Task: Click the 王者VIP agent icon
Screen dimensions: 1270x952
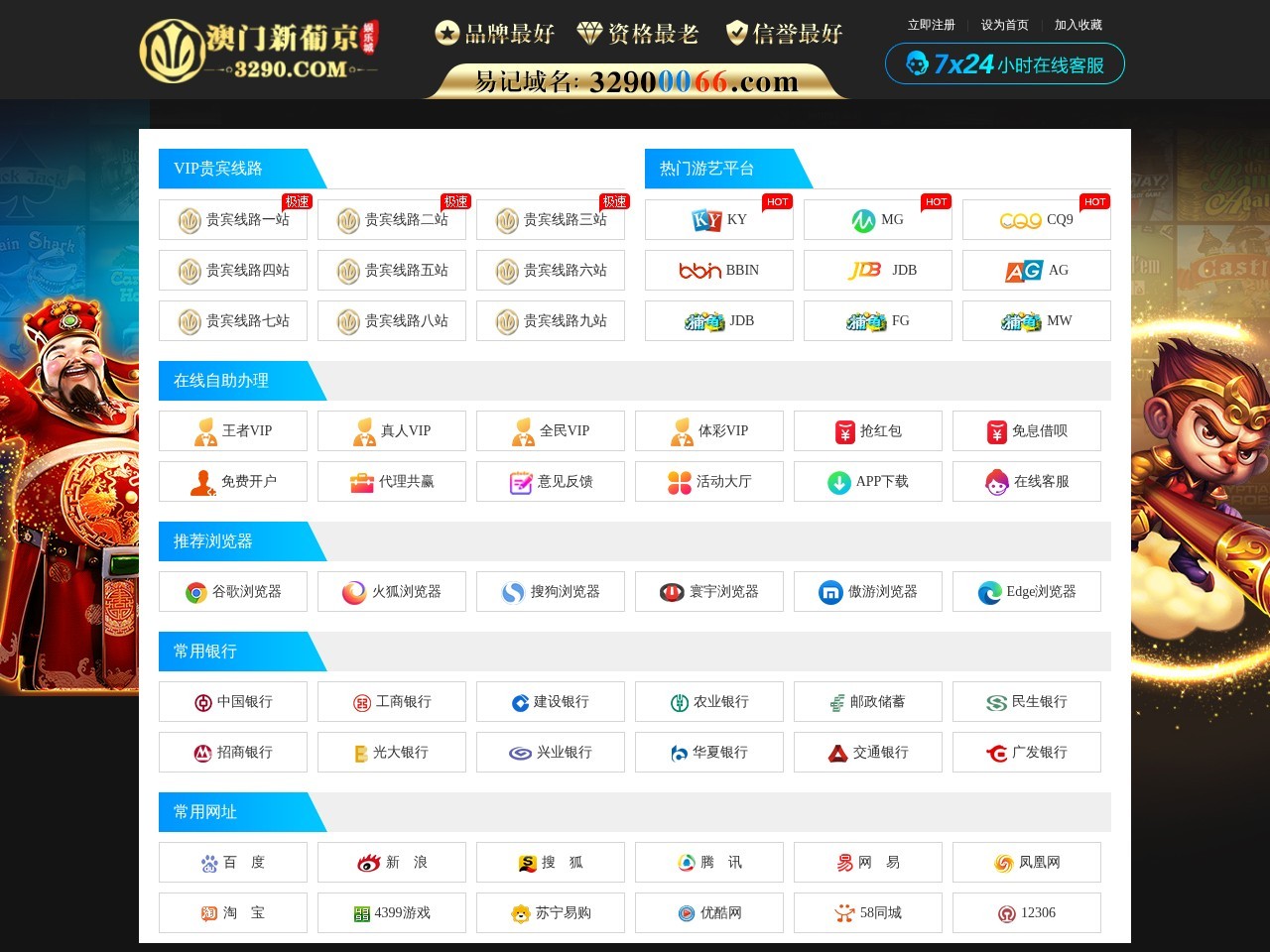Action: [x=205, y=431]
